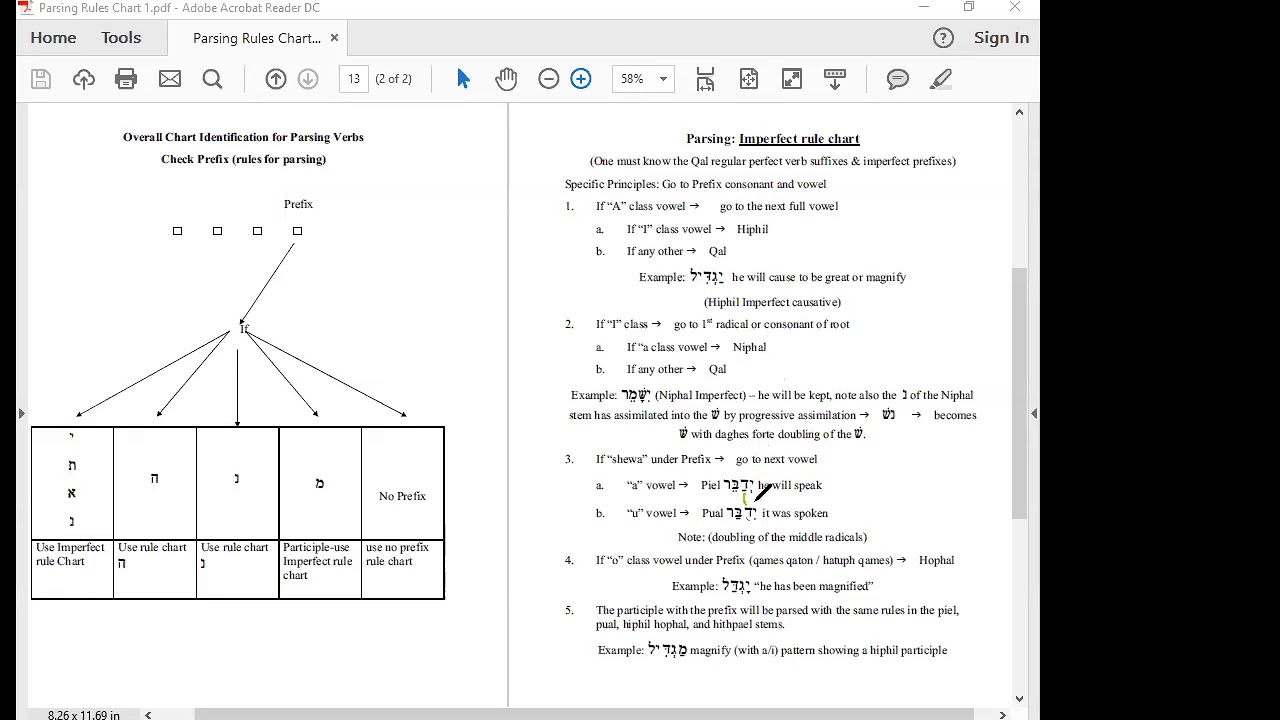The height and width of the screenshot is (720, 1280).
Task: Go to next page arrow
Action: (x=308, y=79)
